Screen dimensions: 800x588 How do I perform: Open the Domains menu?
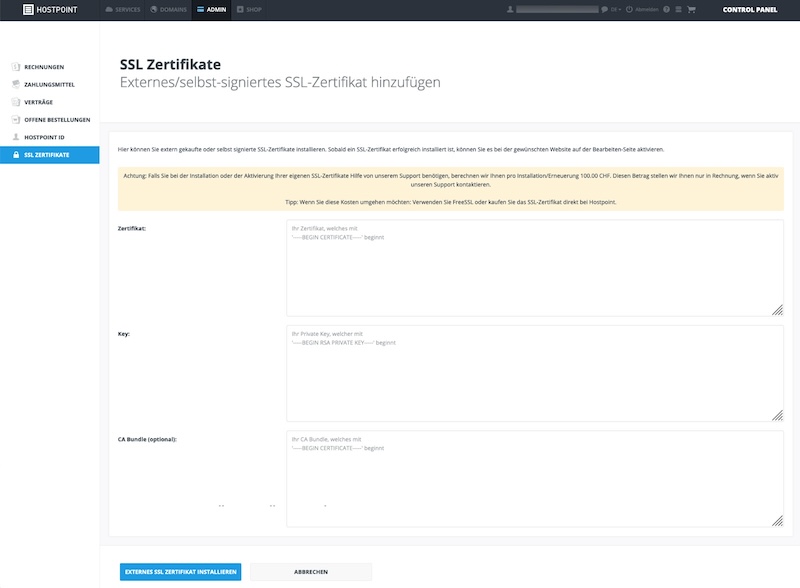point(169,10)
